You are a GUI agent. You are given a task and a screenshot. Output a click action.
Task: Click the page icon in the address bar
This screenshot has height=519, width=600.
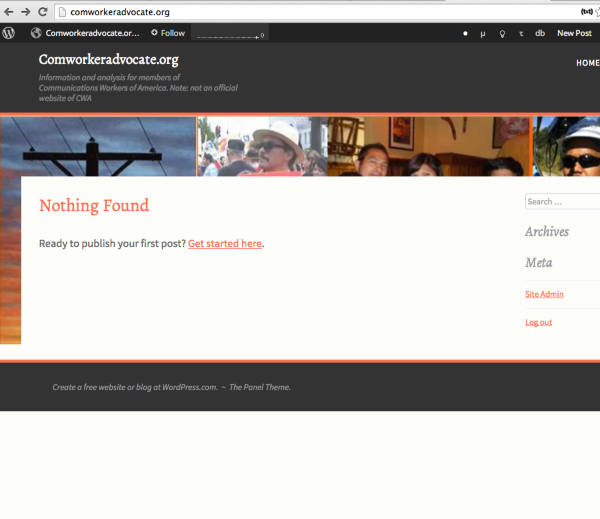[62, 12]
